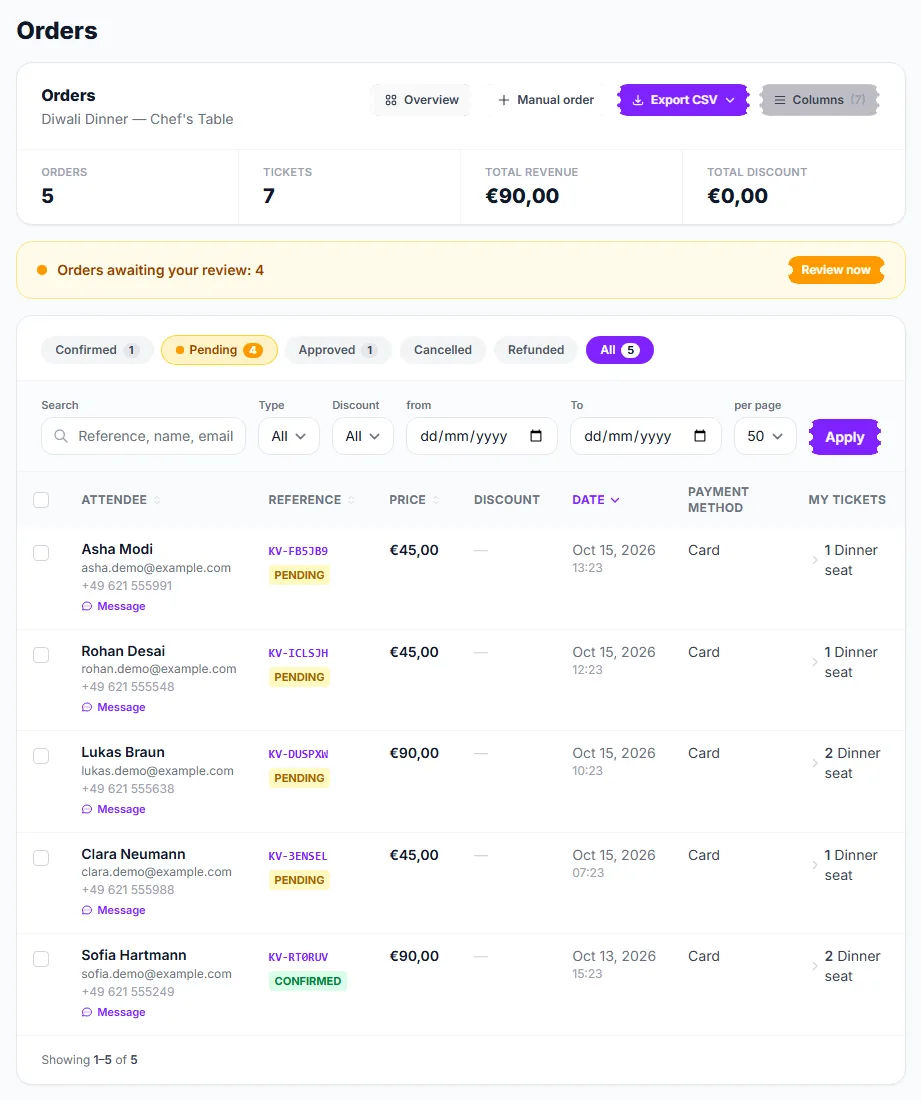921x1100 pixels.
Task: Click the speech bubble icon for Rohan Desai
Action: tap(87, 707)
